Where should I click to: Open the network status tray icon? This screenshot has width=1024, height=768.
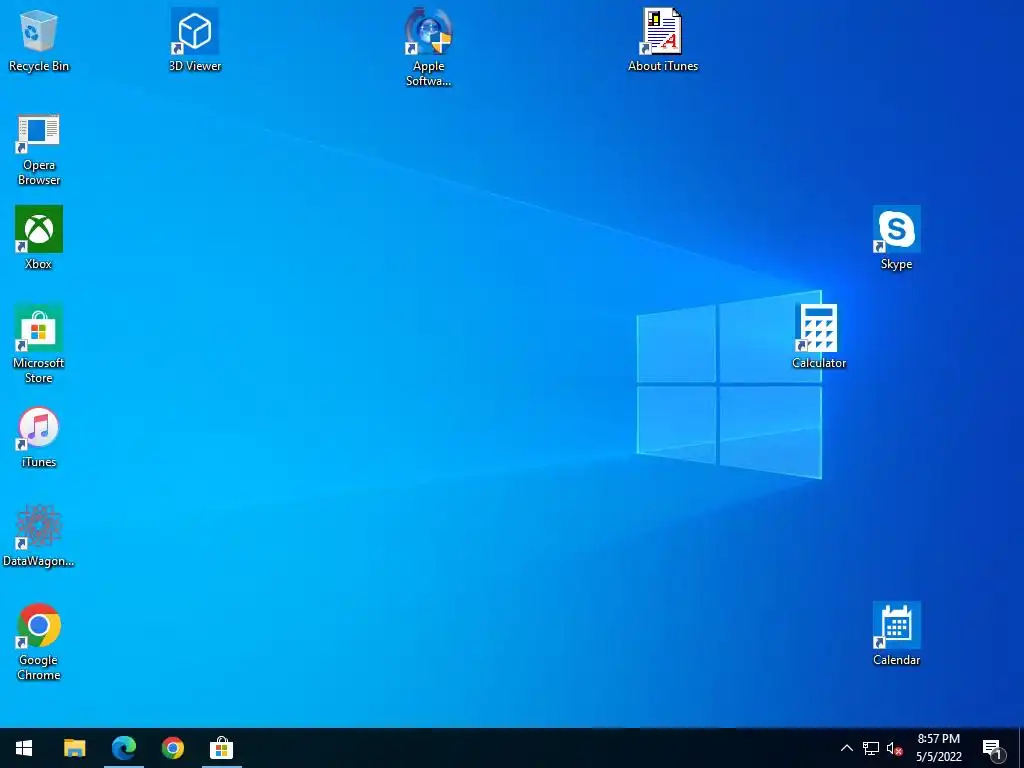871,748
